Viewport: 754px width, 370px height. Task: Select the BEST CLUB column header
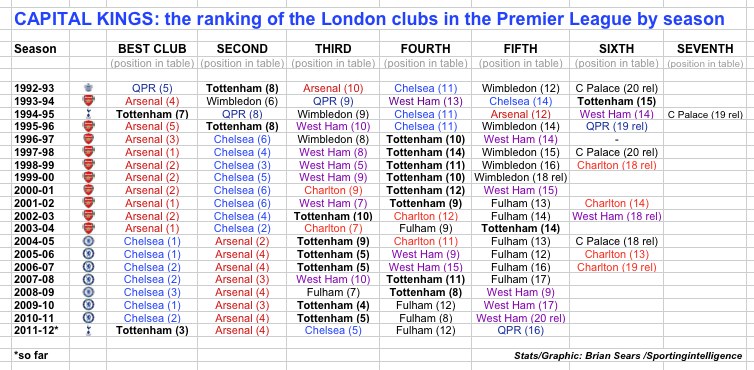[x=152, y=49]
